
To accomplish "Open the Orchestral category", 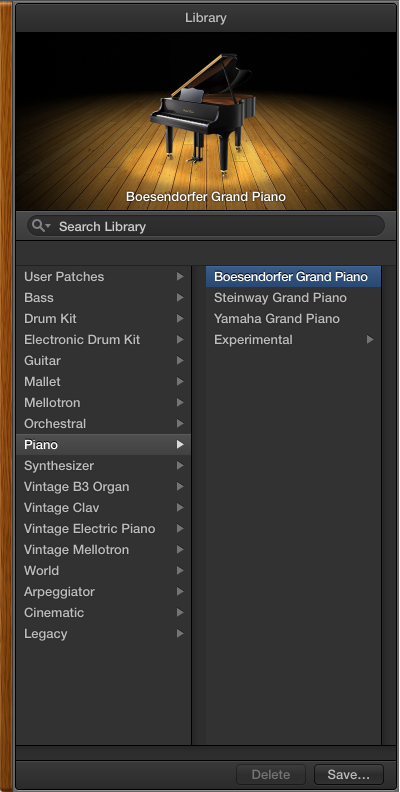I will pos(103,423).
